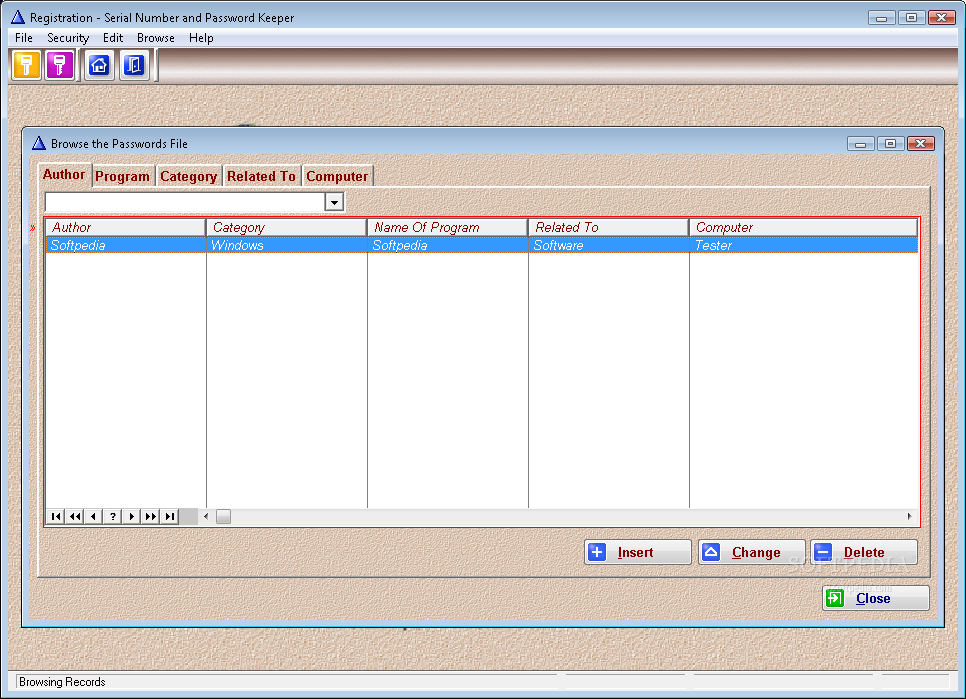Image resolution: width=966 pixels, height=699 pixels.
Task: Open the Security menu
Action: pos(68,38)
